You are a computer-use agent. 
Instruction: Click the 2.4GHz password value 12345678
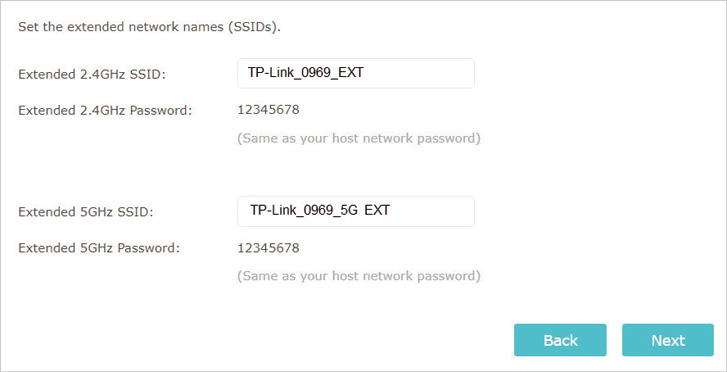point(268,110)
